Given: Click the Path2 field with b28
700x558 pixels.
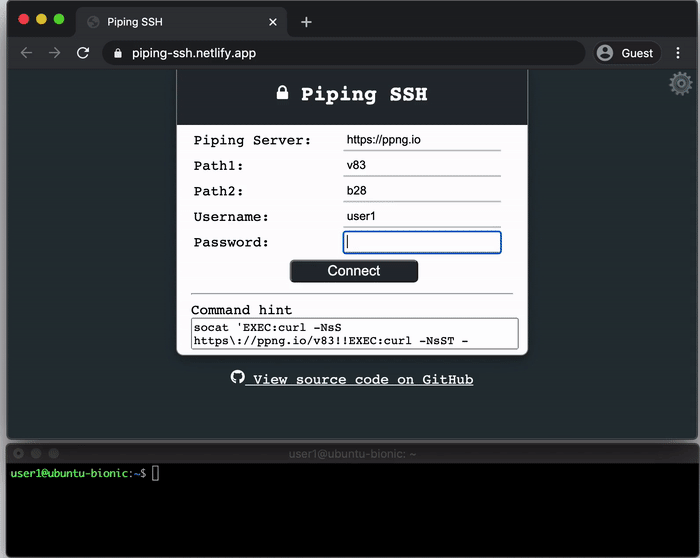Looking at the screenshot, I should 422,191.
